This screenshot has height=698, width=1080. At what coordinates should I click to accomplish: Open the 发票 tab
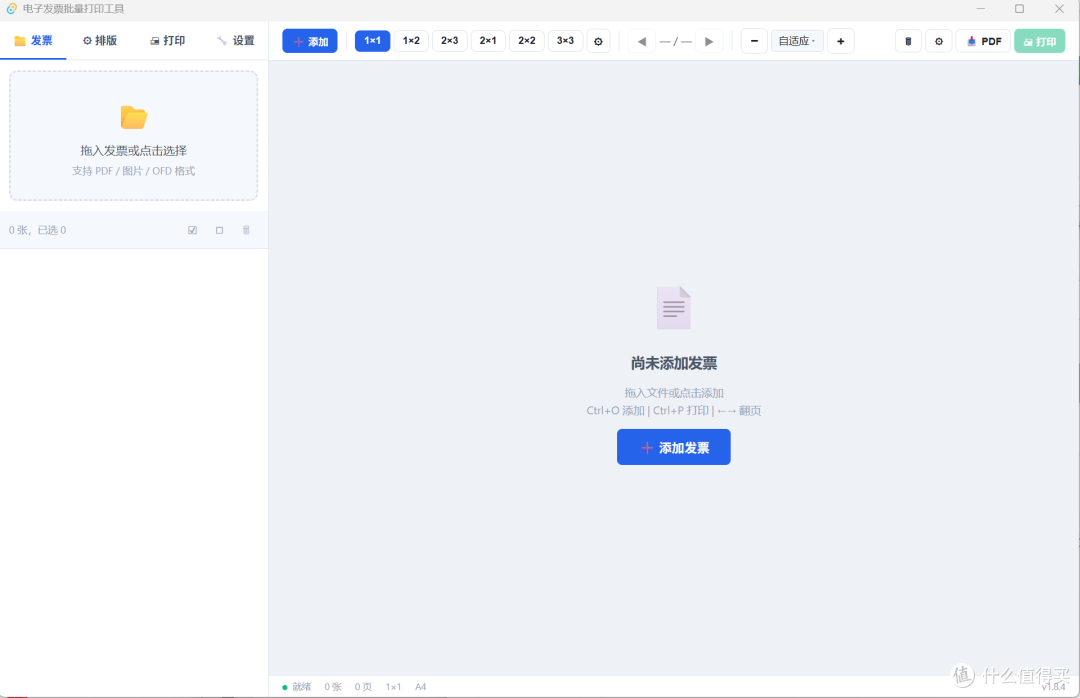tap(33, 41)
